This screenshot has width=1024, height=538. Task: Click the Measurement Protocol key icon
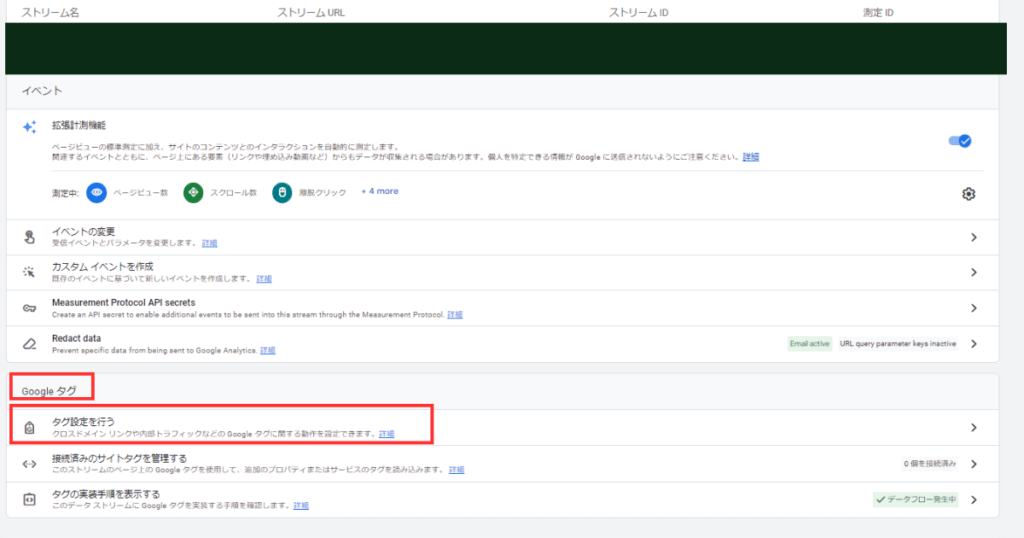(29, 308)
